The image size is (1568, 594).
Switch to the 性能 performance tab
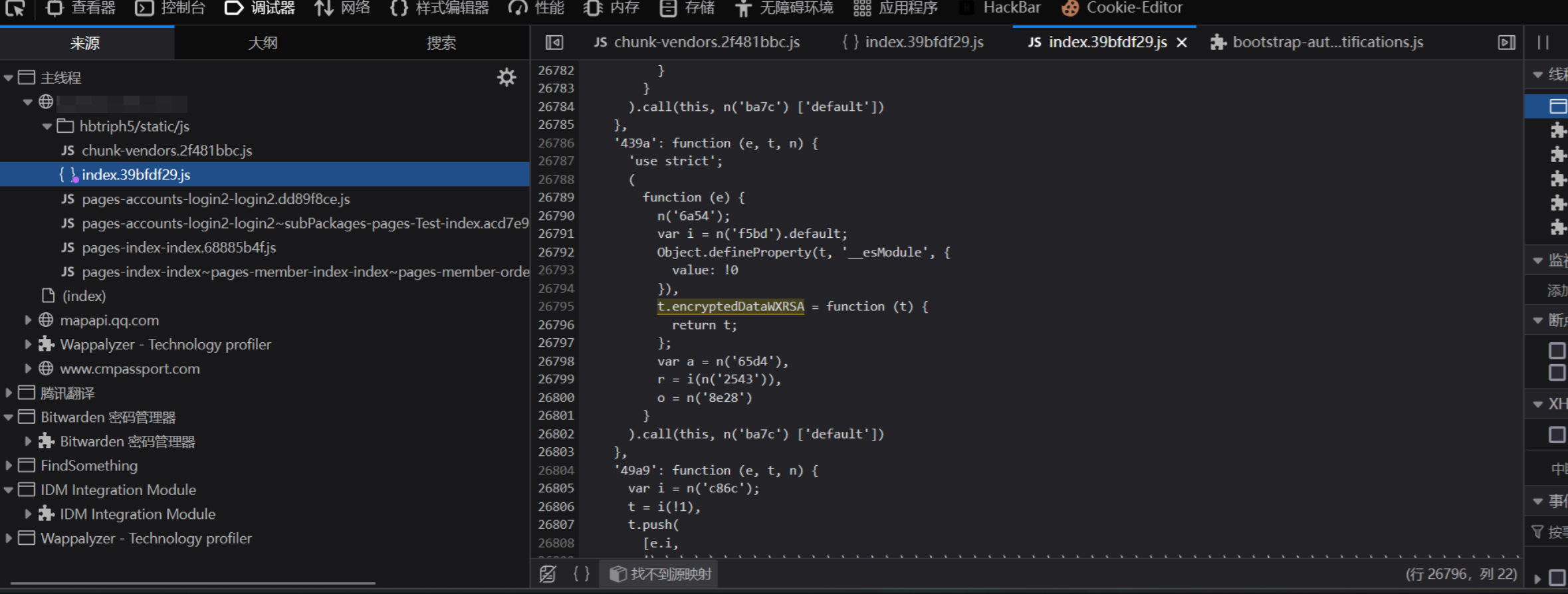click(x=536, y=8)
